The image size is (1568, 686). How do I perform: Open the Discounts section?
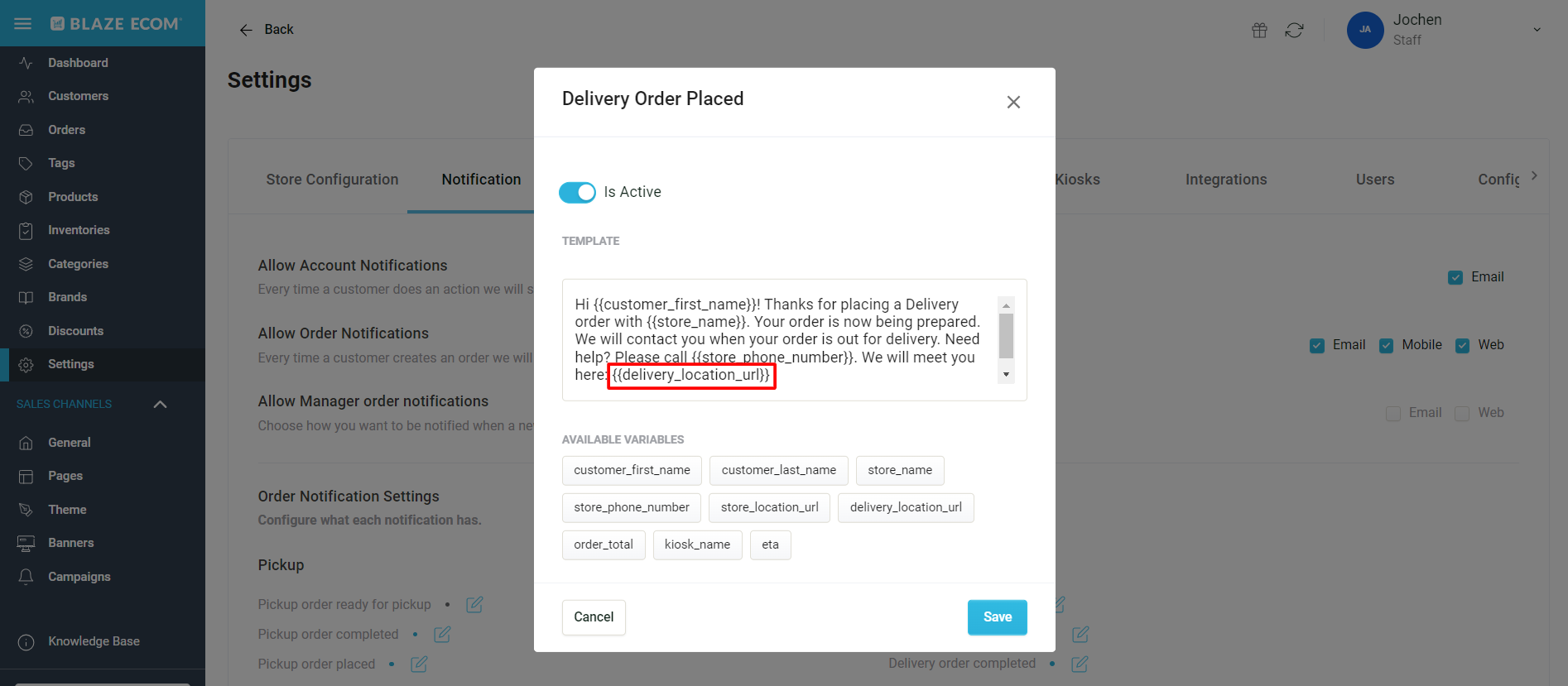pos(75,330)
